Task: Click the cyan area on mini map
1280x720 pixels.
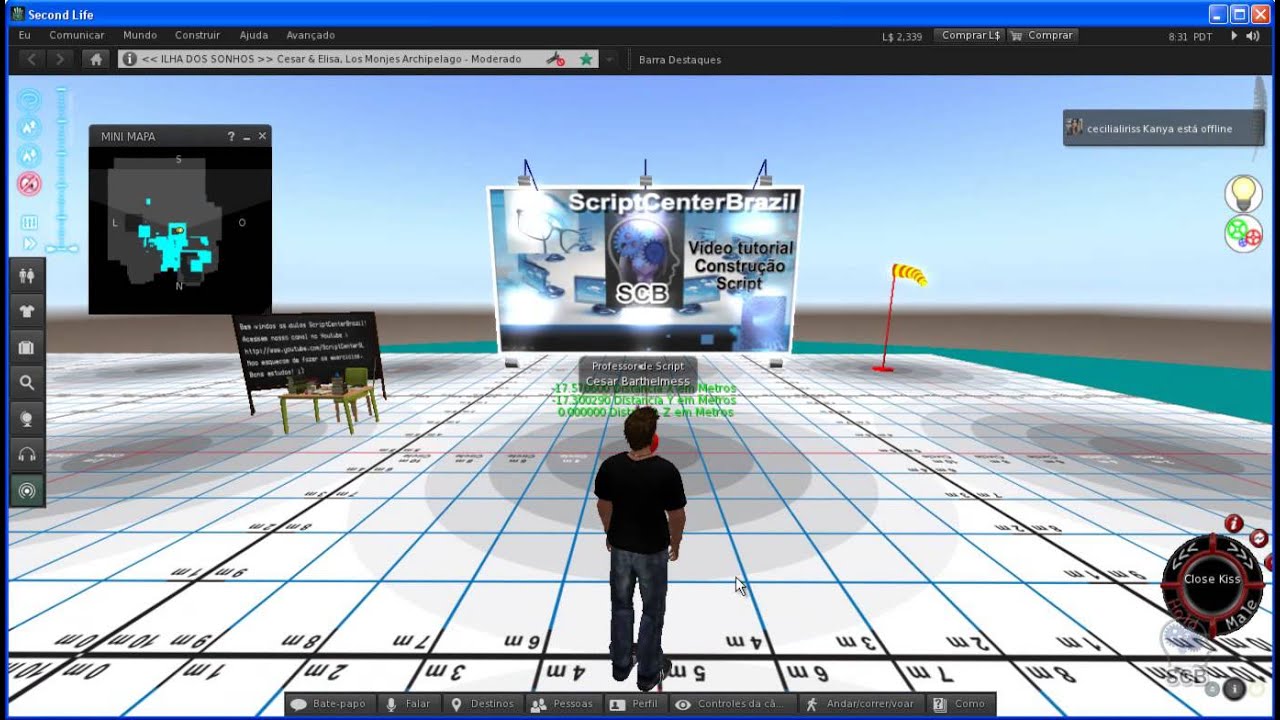Action: pos(178,250)
